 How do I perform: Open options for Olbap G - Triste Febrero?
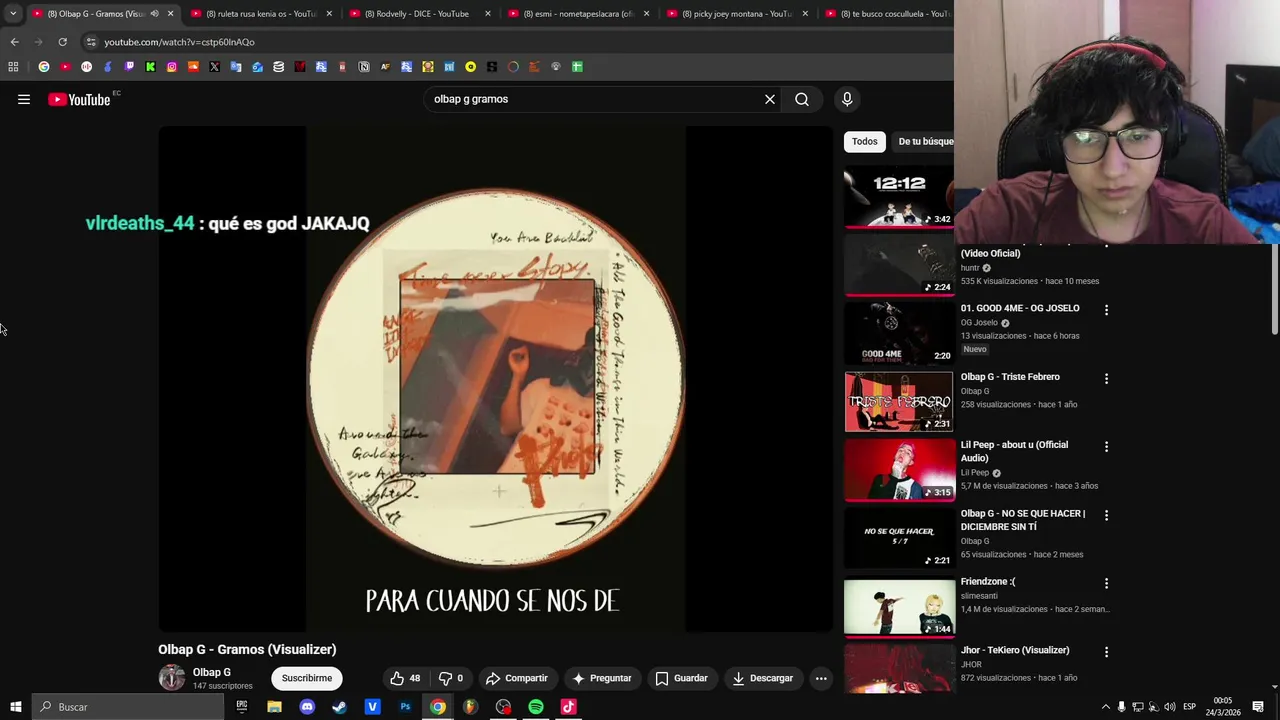tap(1106, 379)
